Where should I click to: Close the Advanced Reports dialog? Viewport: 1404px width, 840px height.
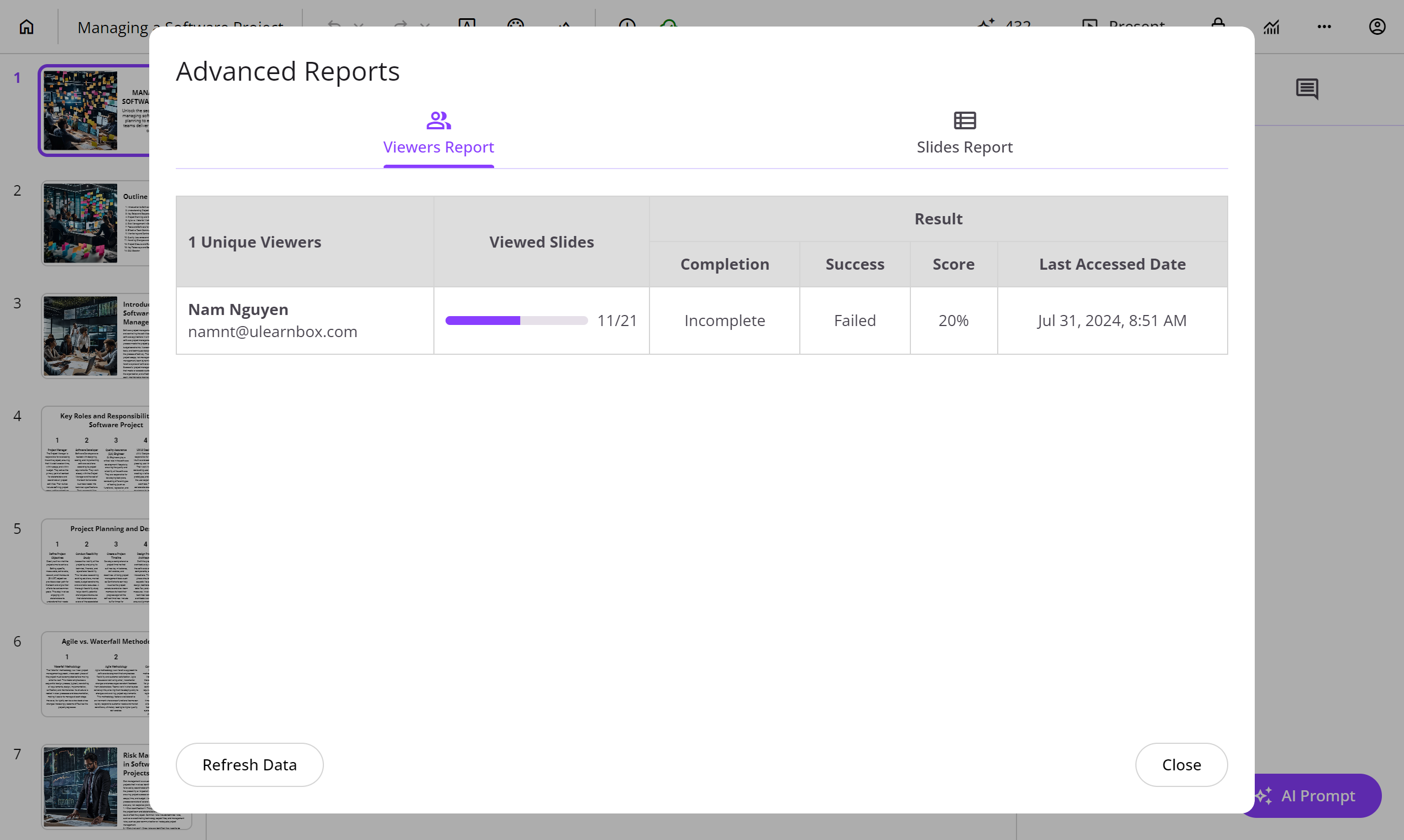(x=1181, y=765)
